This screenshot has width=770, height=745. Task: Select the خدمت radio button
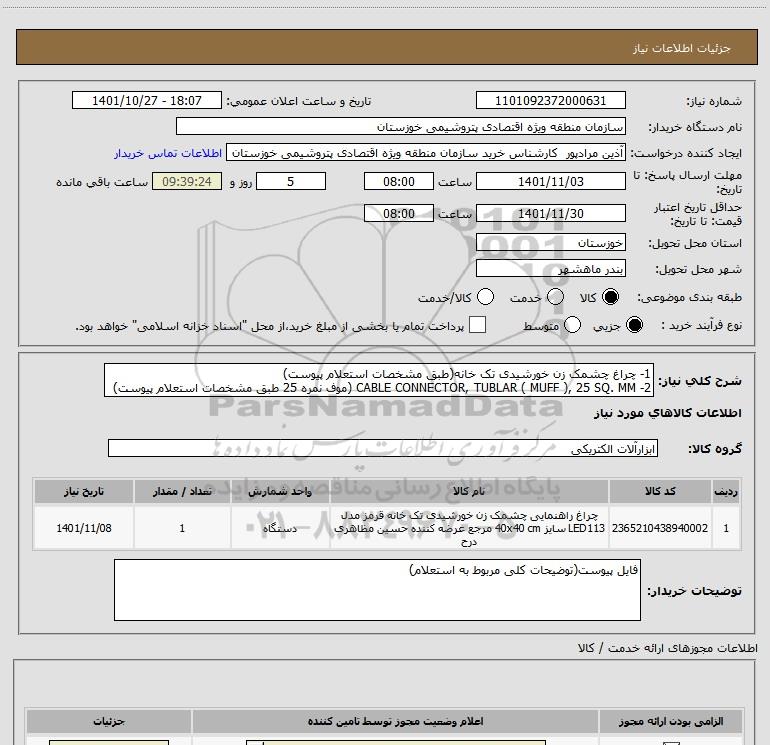pos(555,297)
